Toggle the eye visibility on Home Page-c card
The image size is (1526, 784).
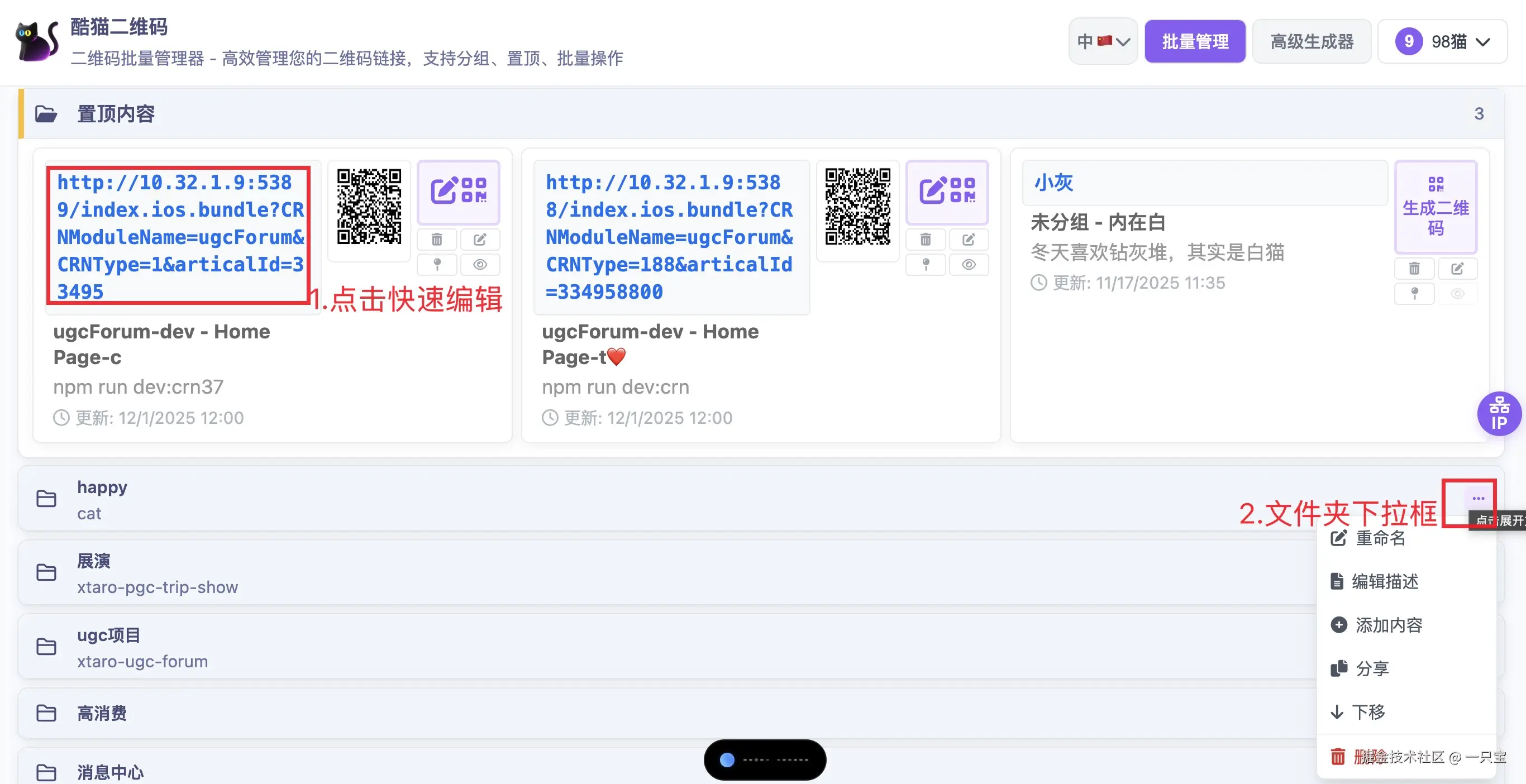(480, 264)
